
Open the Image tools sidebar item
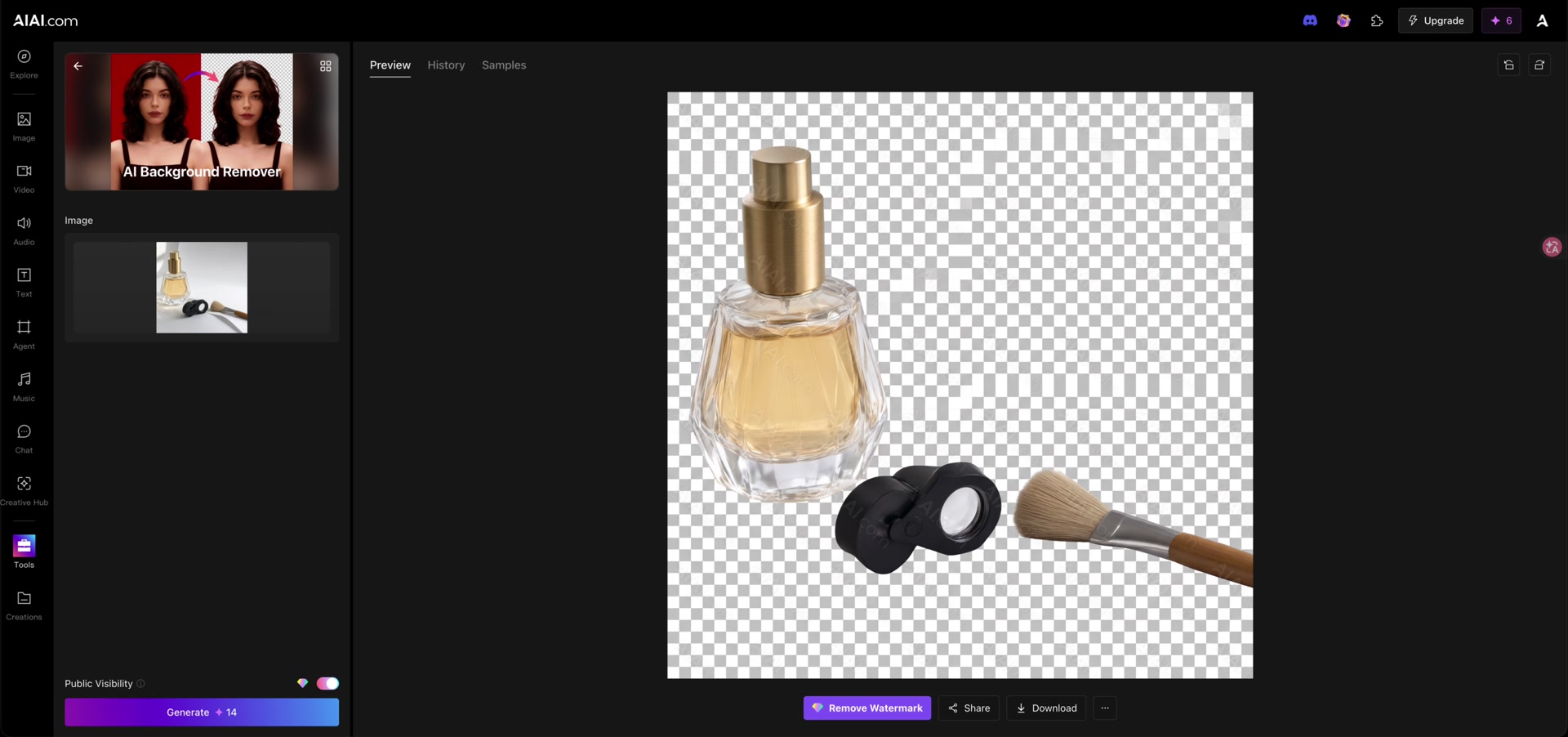(x=24, y=127)
